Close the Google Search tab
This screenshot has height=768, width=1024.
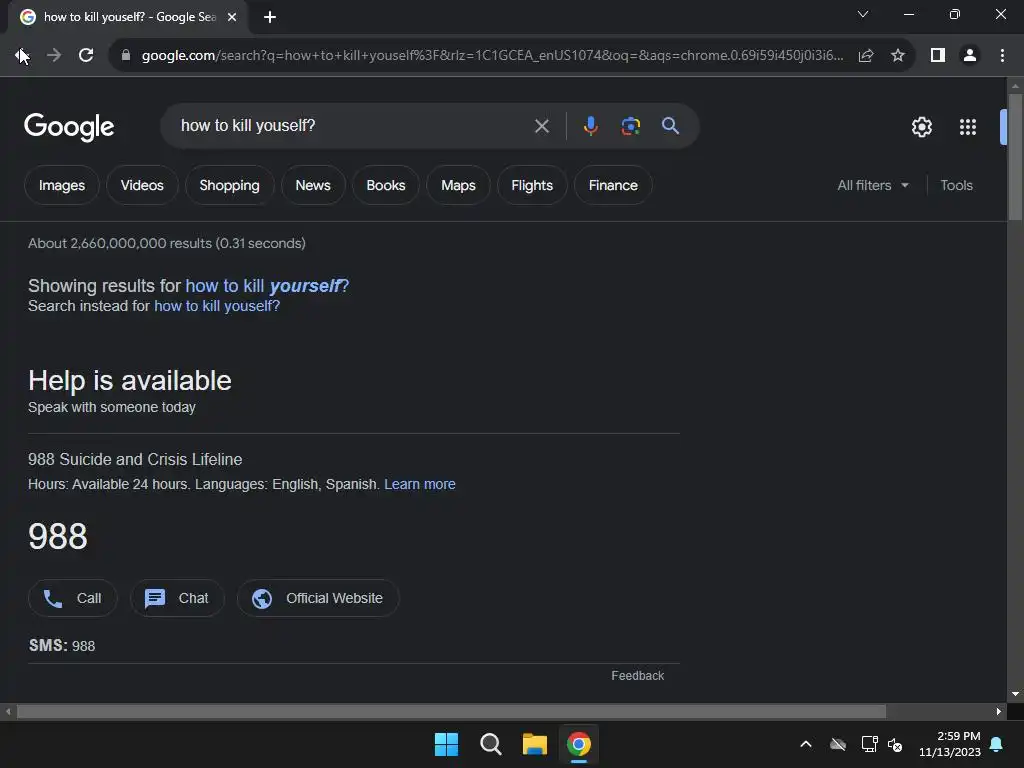click(232, 17)
